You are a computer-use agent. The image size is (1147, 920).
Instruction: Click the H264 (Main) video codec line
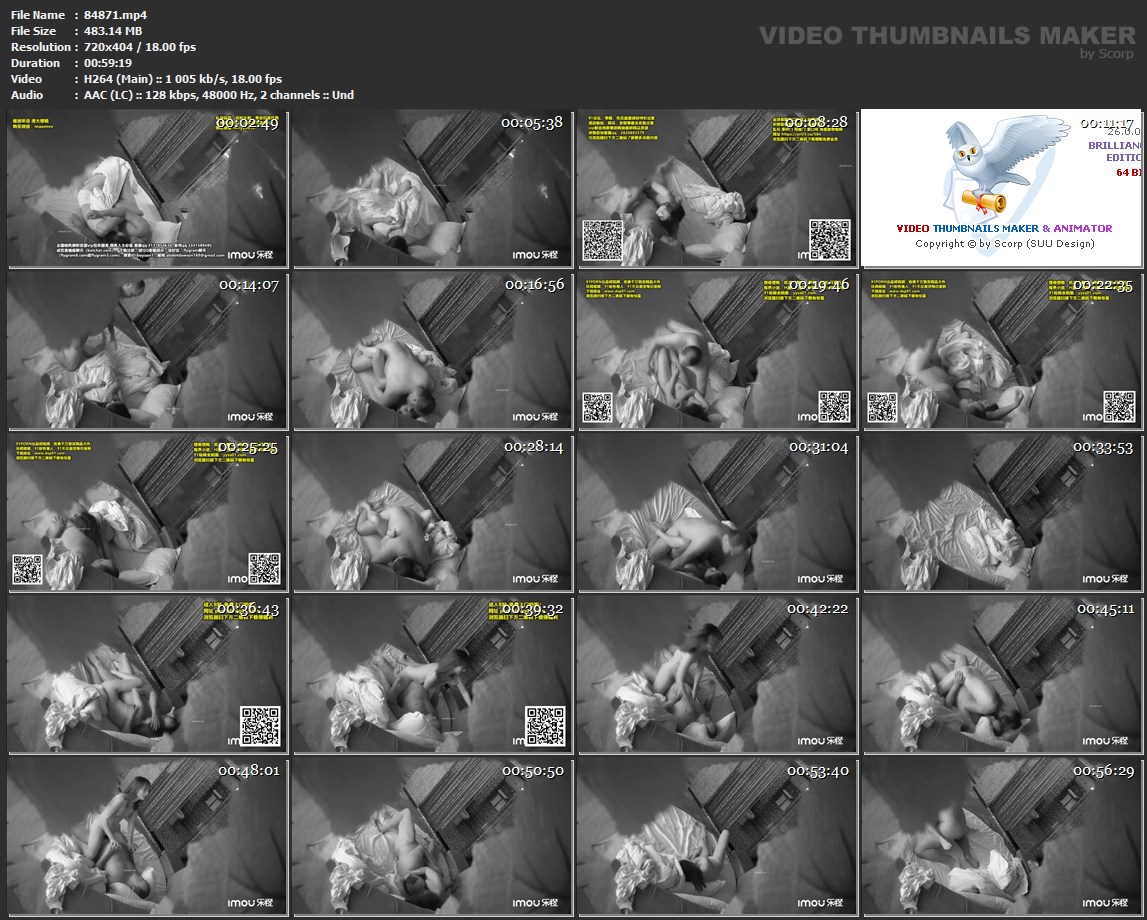pyautogui.click(x=183, y=79)
